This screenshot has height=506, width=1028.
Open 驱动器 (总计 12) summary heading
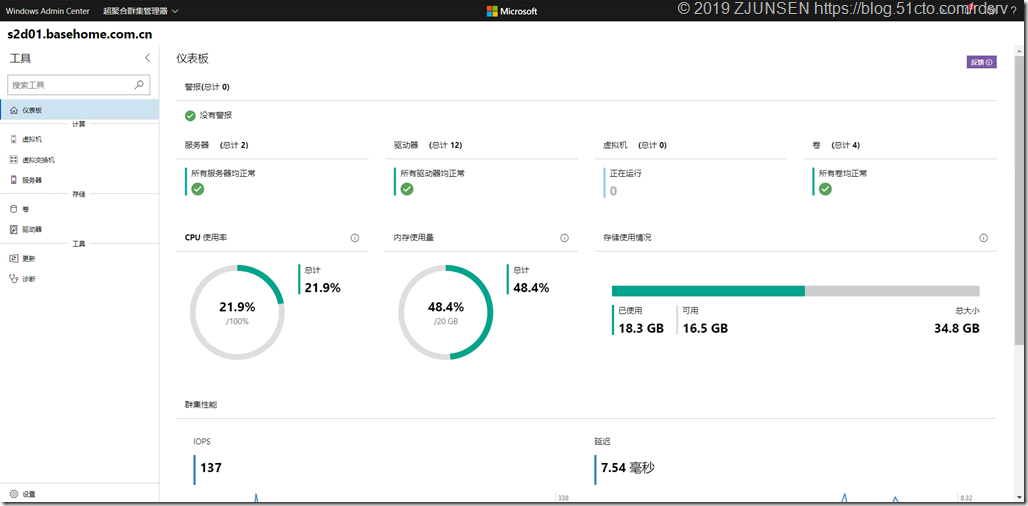(x=427, y=145)
